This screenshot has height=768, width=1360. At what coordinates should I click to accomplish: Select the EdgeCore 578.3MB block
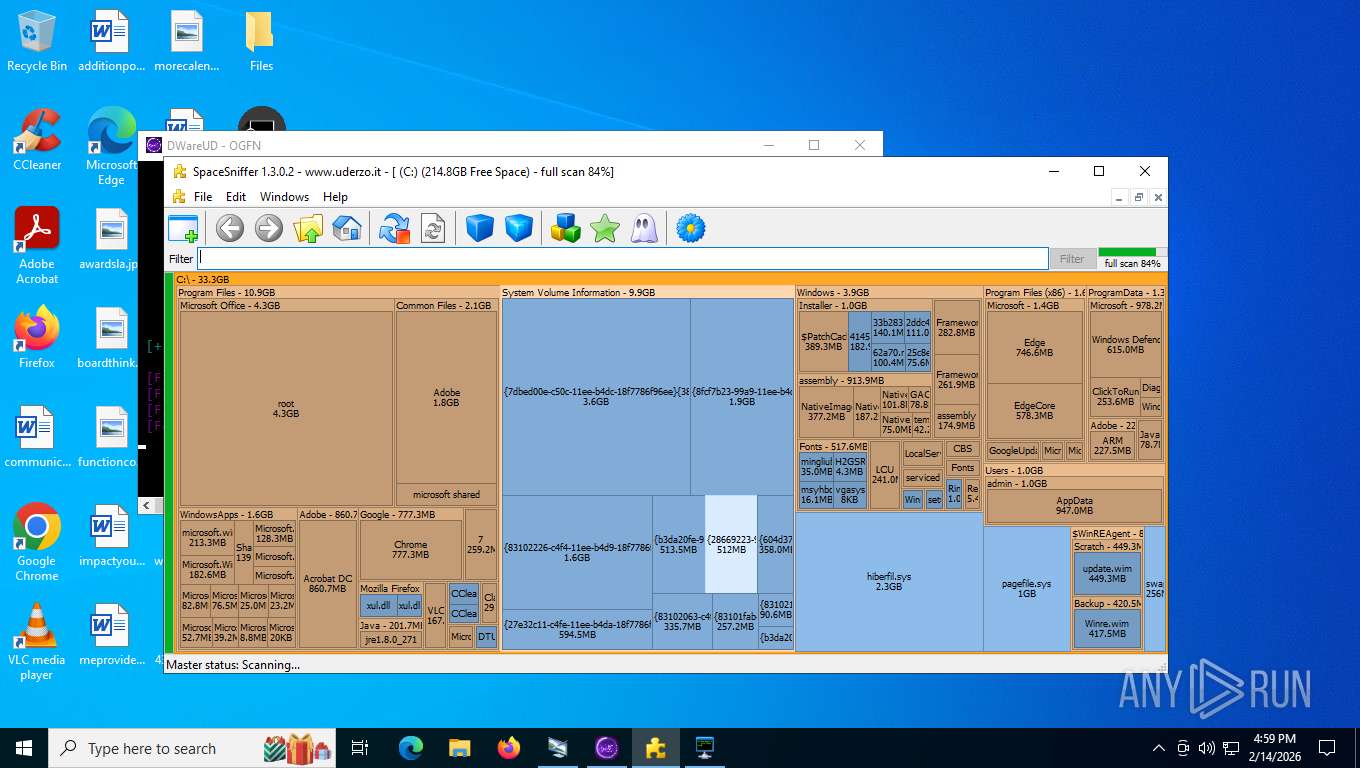(1034, 411)
